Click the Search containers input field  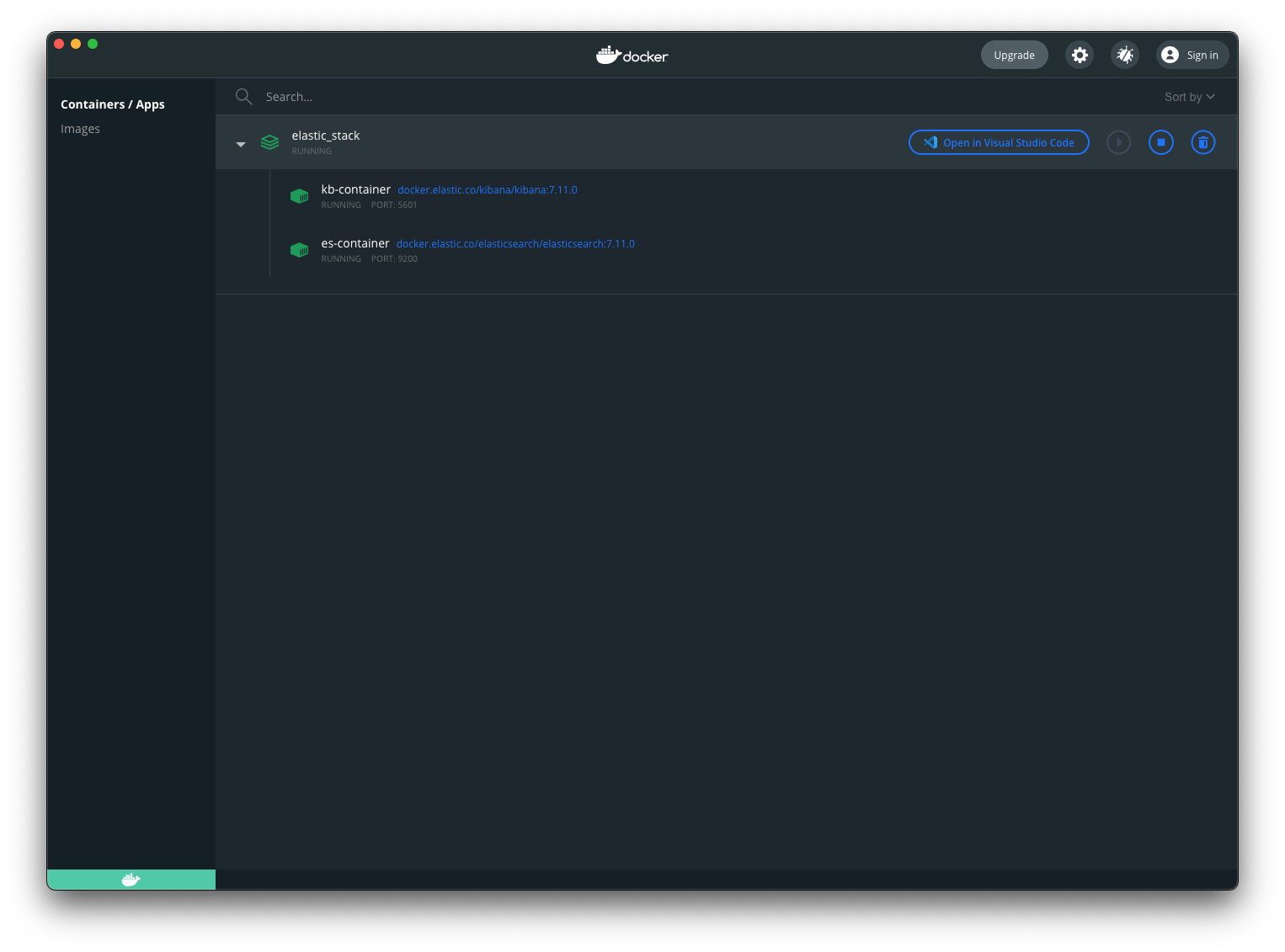tap(505, 97)
